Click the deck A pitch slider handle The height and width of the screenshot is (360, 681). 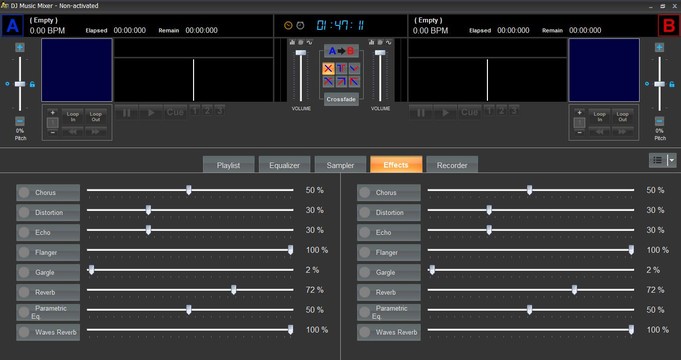[20, 84]
